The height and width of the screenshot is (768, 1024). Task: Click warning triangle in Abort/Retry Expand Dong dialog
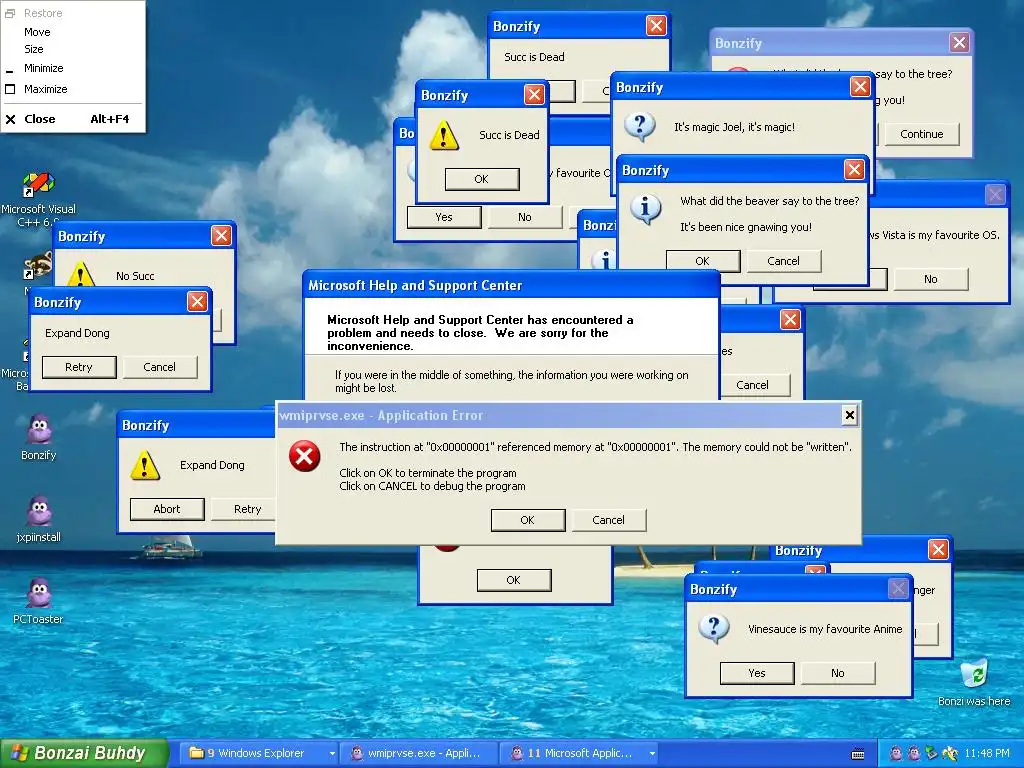(145, 465)
